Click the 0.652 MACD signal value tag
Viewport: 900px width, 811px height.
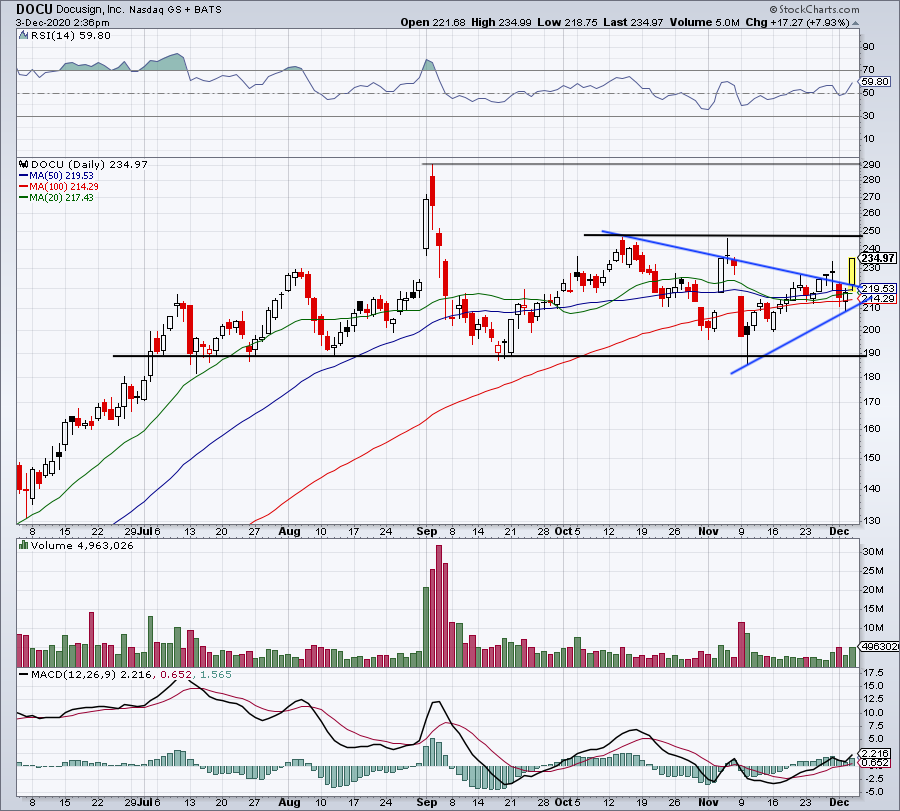click(875, 763)
